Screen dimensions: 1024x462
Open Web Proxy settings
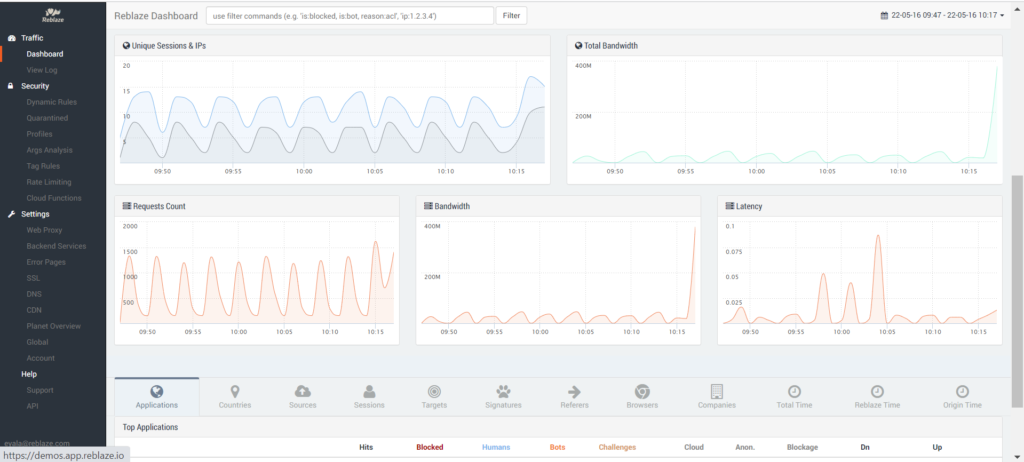point(44,230)
